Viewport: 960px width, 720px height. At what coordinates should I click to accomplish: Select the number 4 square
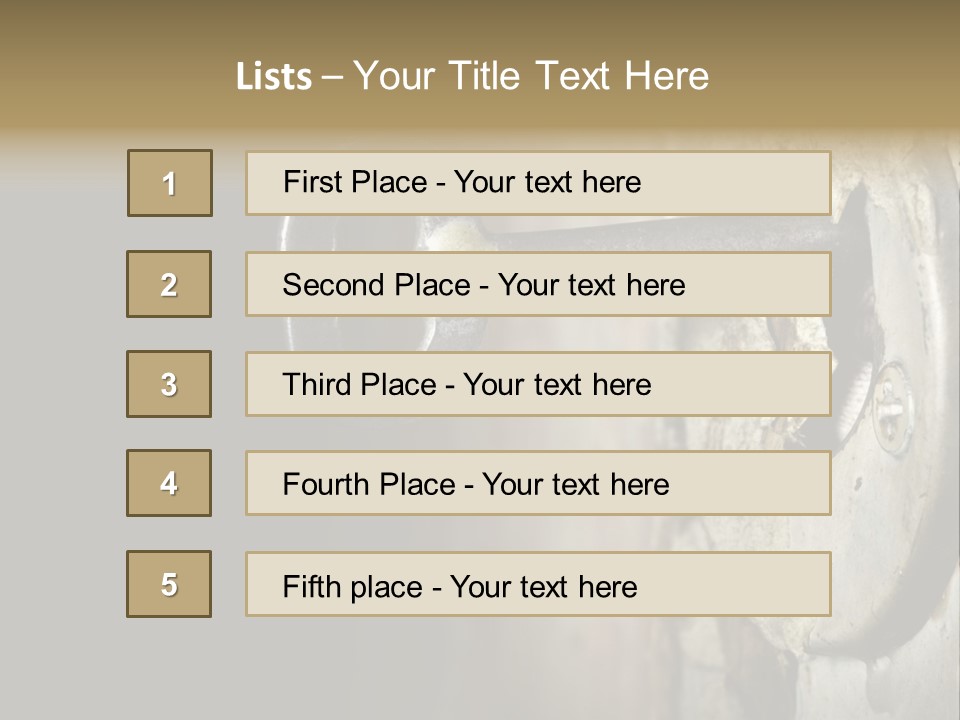coord(169,483)
